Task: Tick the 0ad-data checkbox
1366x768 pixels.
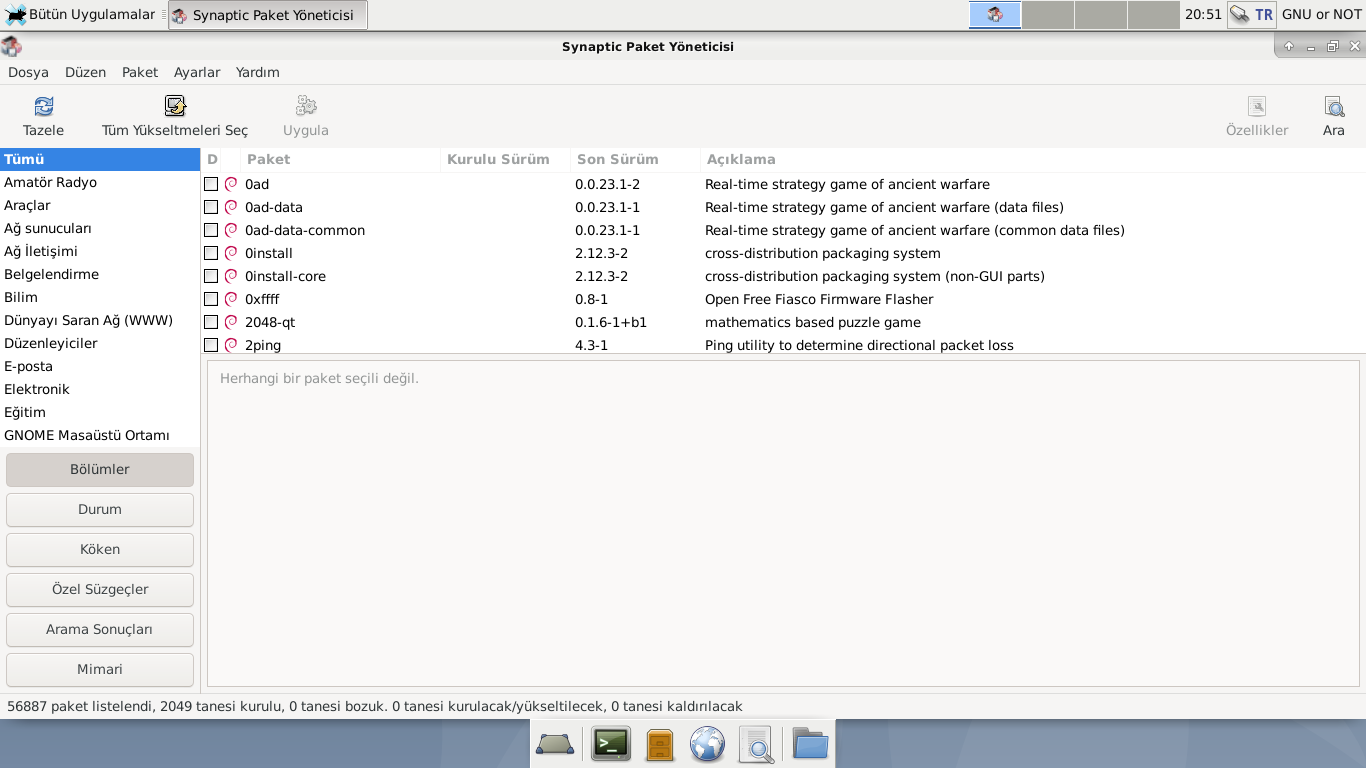Action: tap(211, 207)
